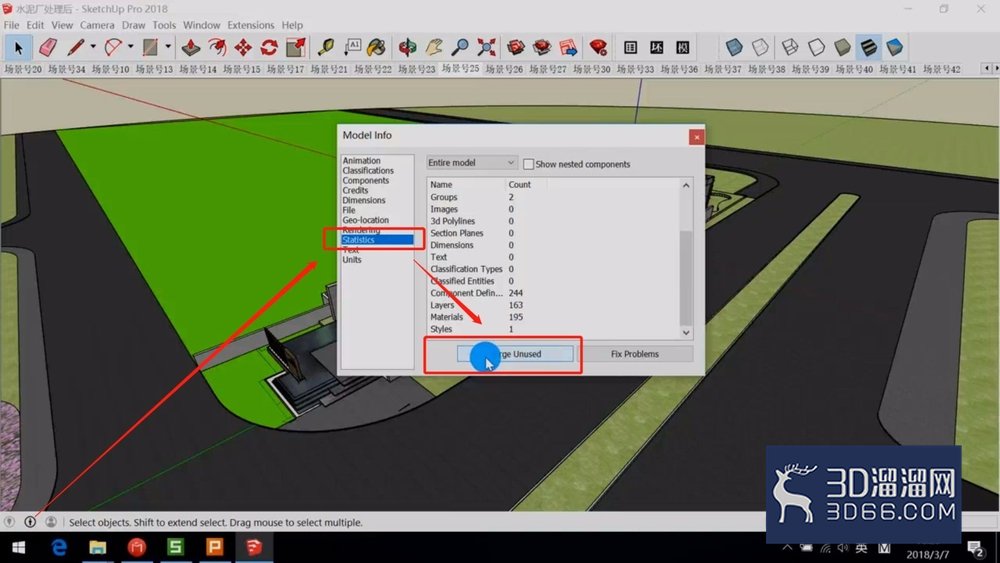
Task: Open the Extension Warehouse
Action: [542, 47]
